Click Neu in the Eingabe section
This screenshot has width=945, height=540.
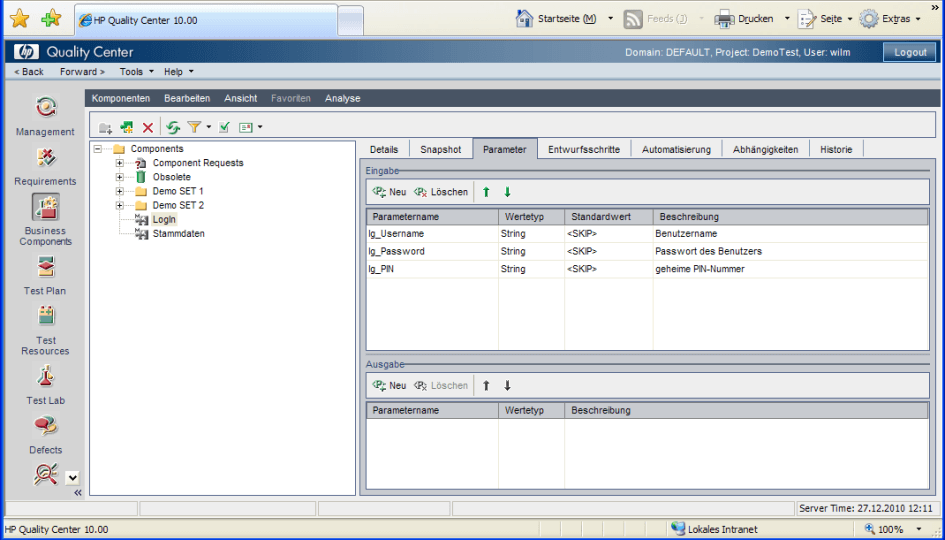pyautogui.click(x=389, y=192)
